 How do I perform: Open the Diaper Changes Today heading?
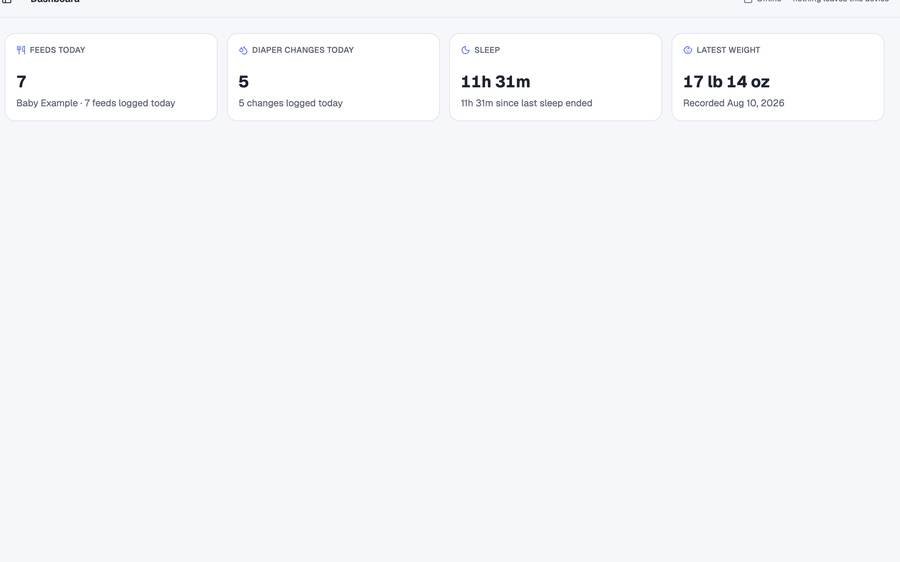(303, 50)
